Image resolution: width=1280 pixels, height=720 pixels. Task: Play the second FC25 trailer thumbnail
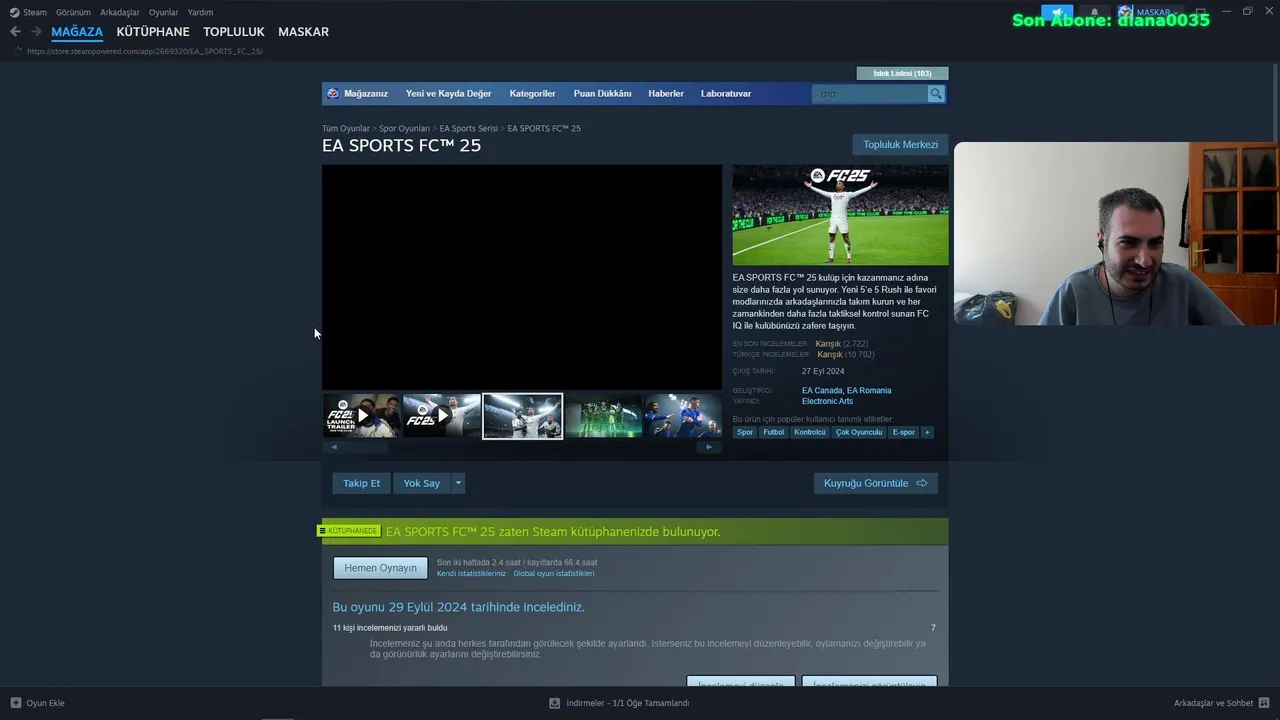(442, 416)
